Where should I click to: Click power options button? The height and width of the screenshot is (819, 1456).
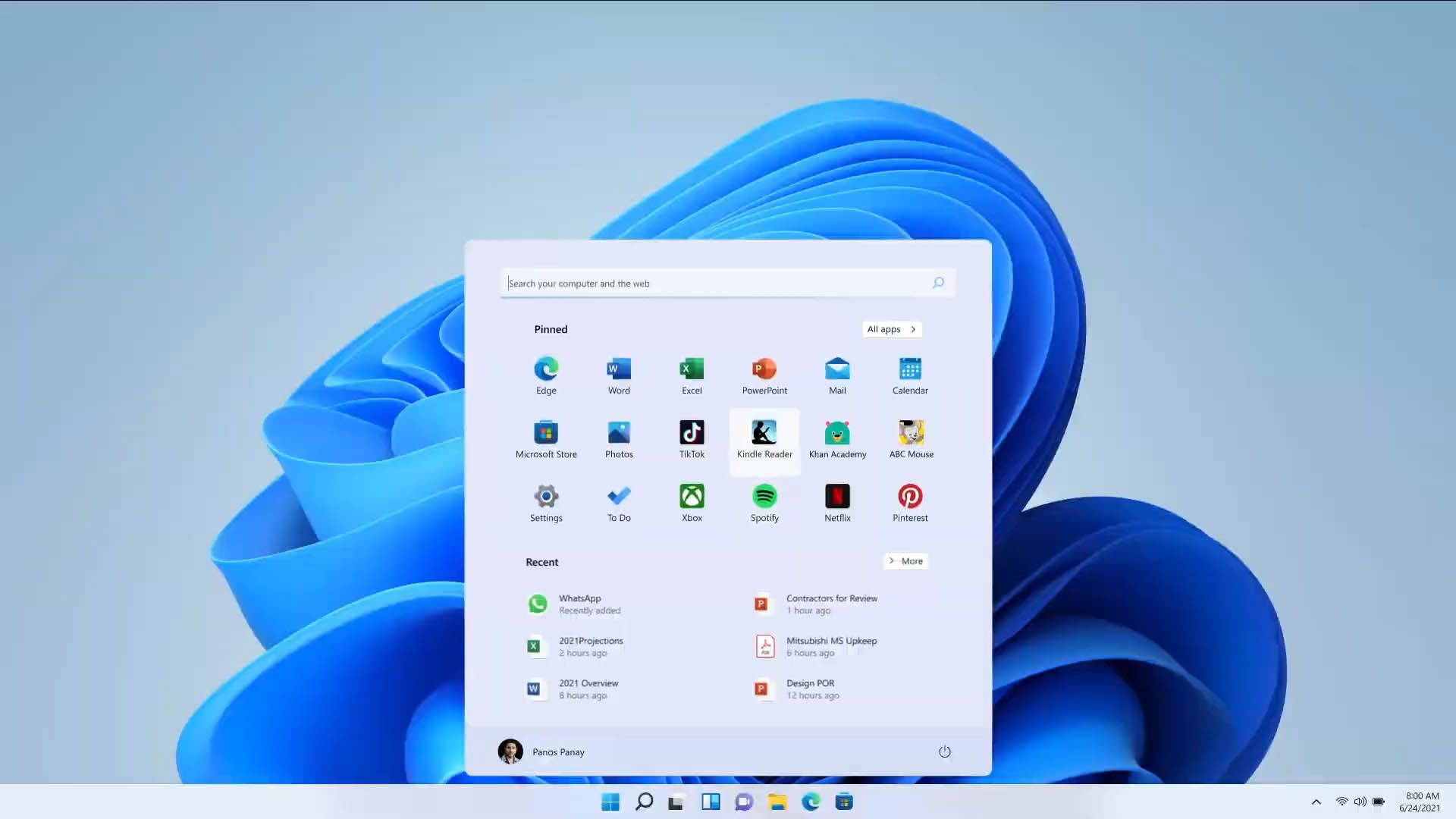point(943,751)
